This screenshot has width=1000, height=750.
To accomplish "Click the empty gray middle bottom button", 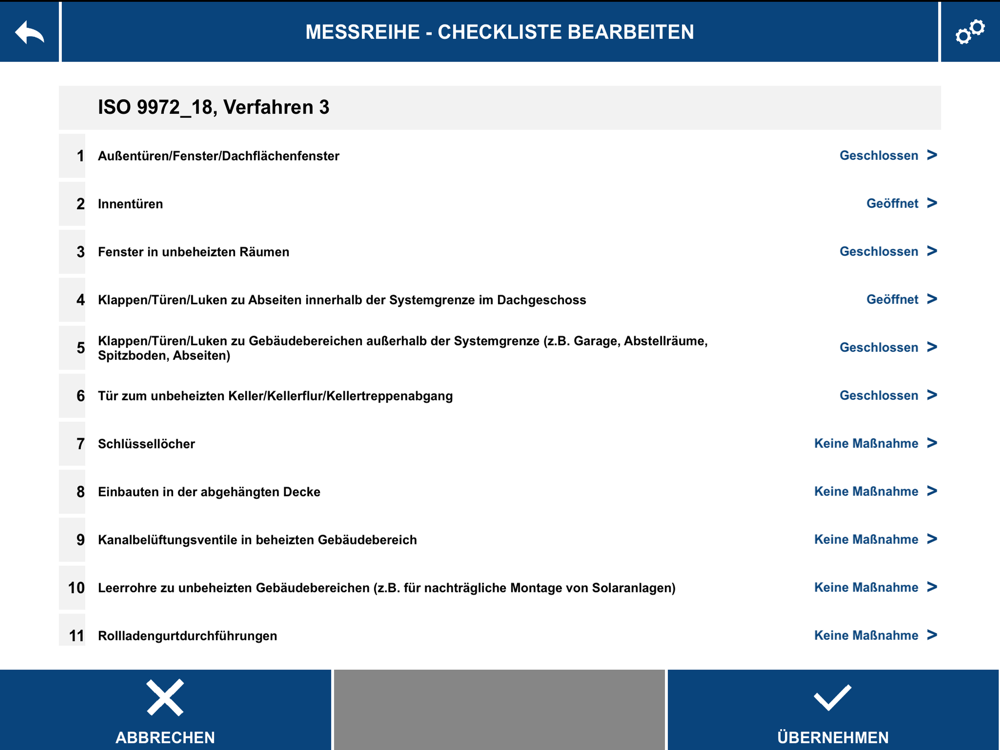I will [499, 710].
